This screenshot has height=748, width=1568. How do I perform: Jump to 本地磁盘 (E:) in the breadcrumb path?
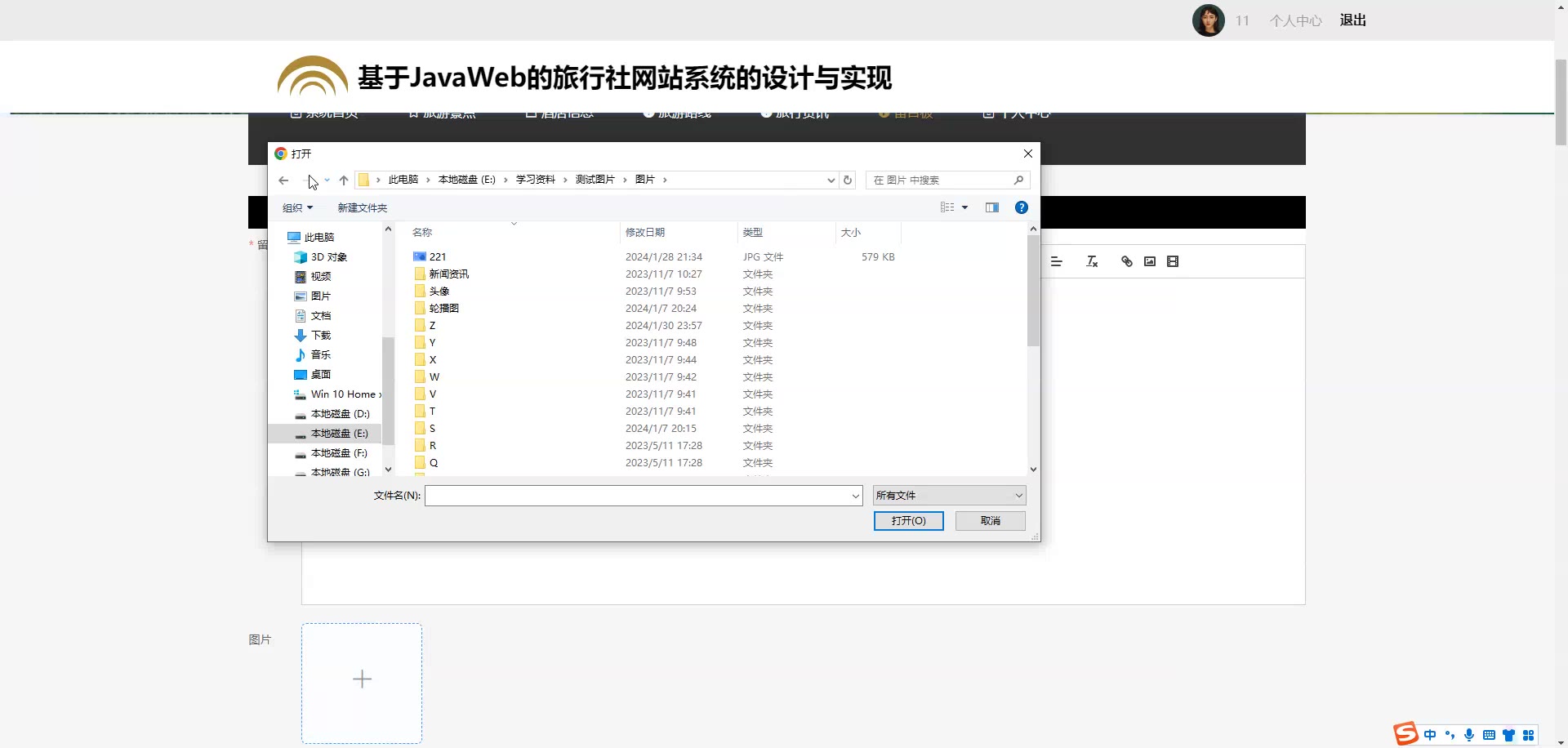(x=467, y=180)
